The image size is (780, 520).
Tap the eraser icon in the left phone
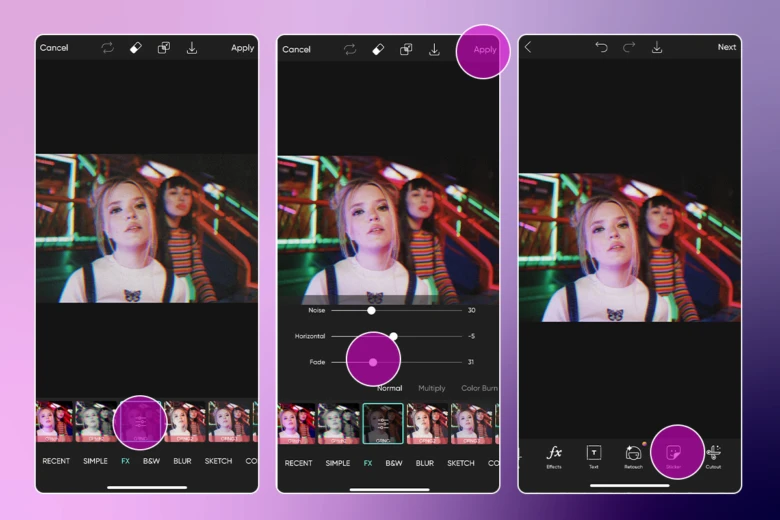(136, 48)
